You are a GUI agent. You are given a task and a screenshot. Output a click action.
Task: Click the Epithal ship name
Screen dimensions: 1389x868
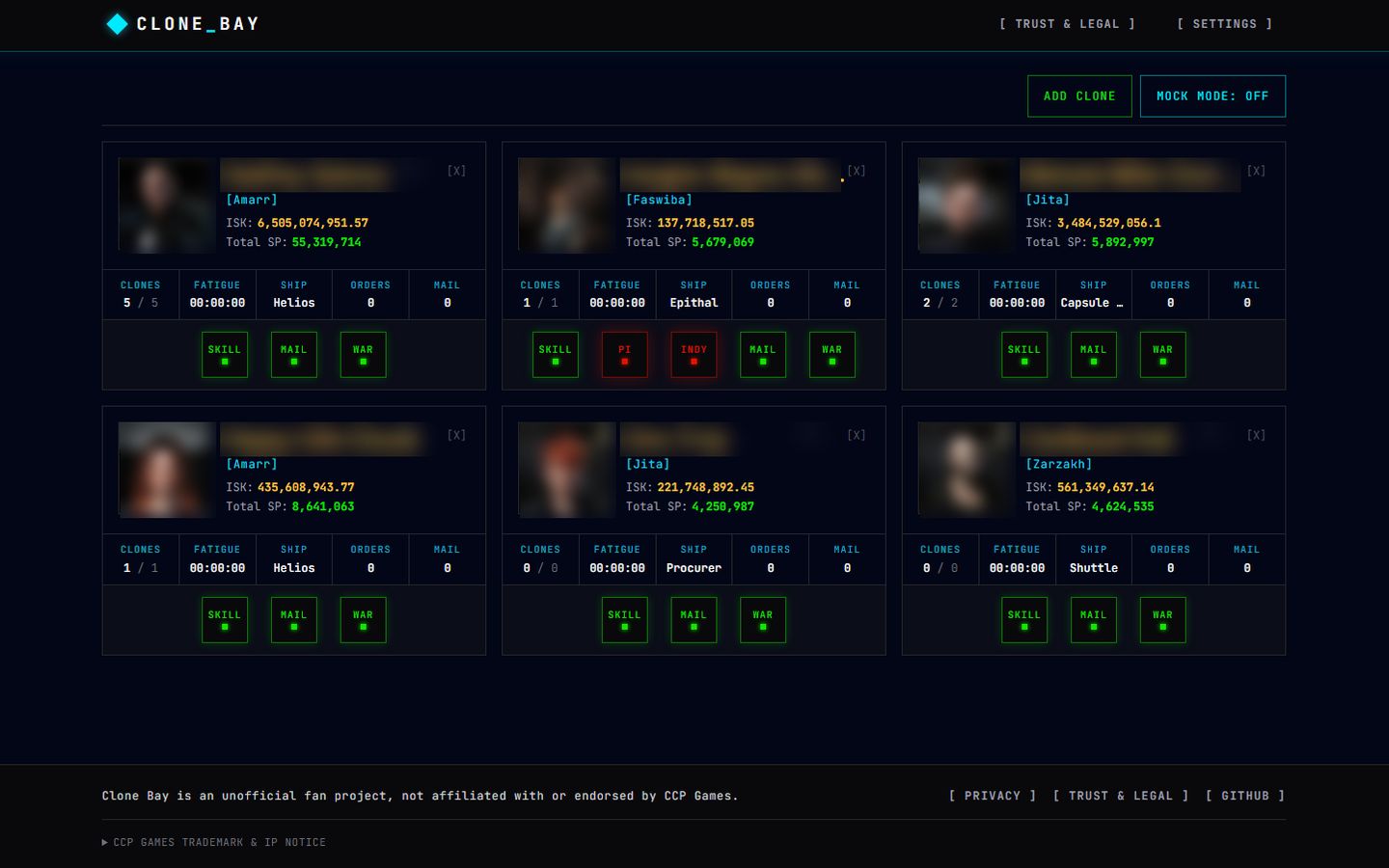pyautogui.click(x=694, y=303)
